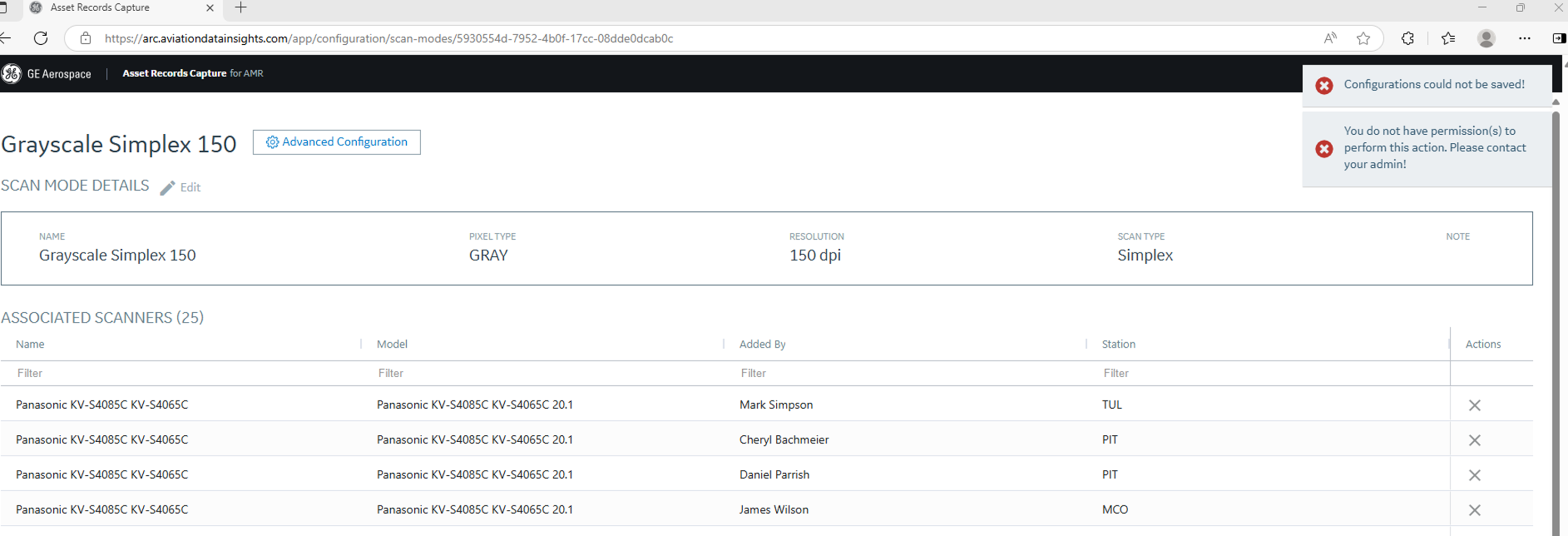
Task: Focus the Added By filter field
Action: (x=905, y=373)
